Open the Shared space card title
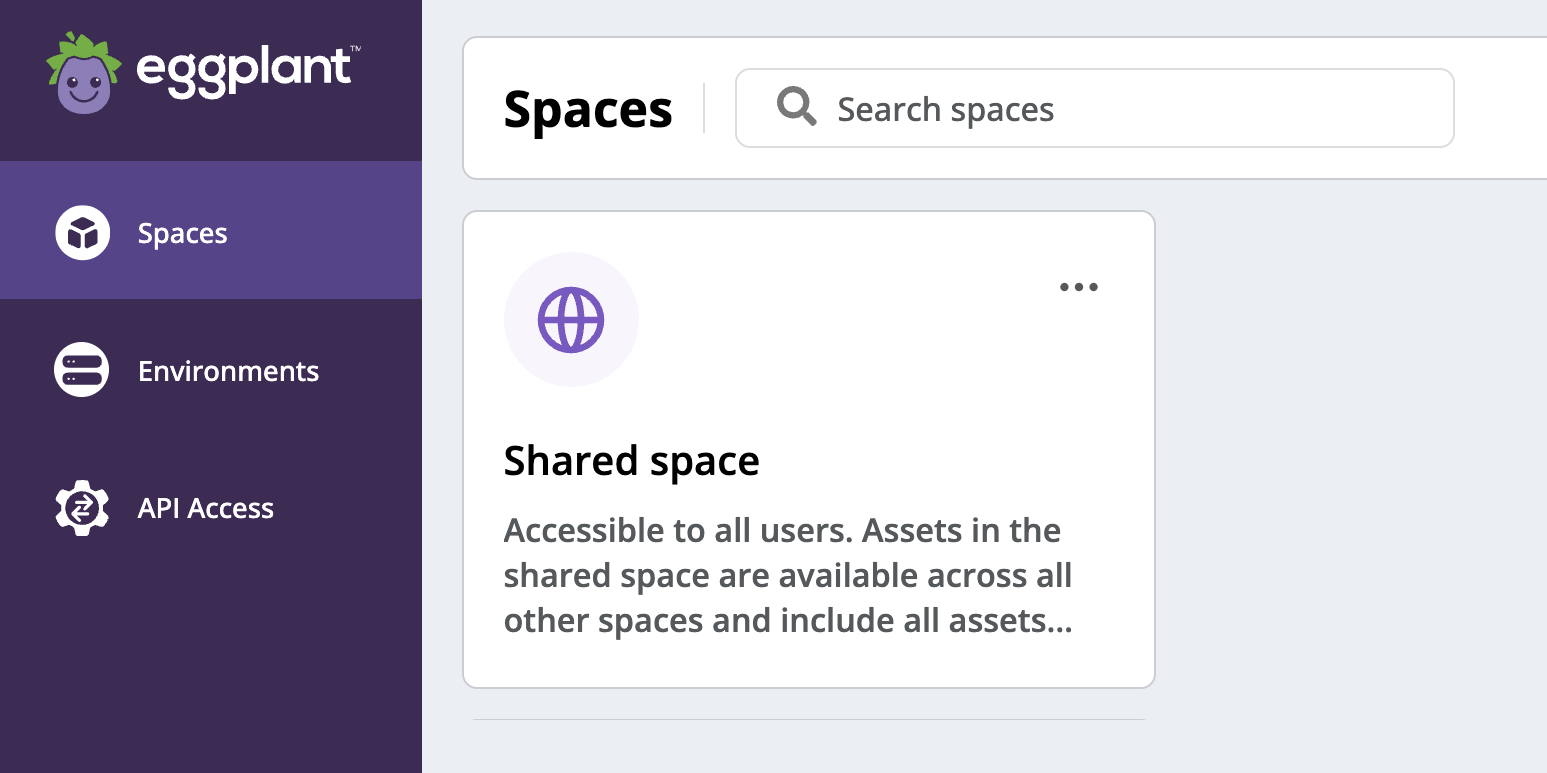1547x773 pixels. 631,461
